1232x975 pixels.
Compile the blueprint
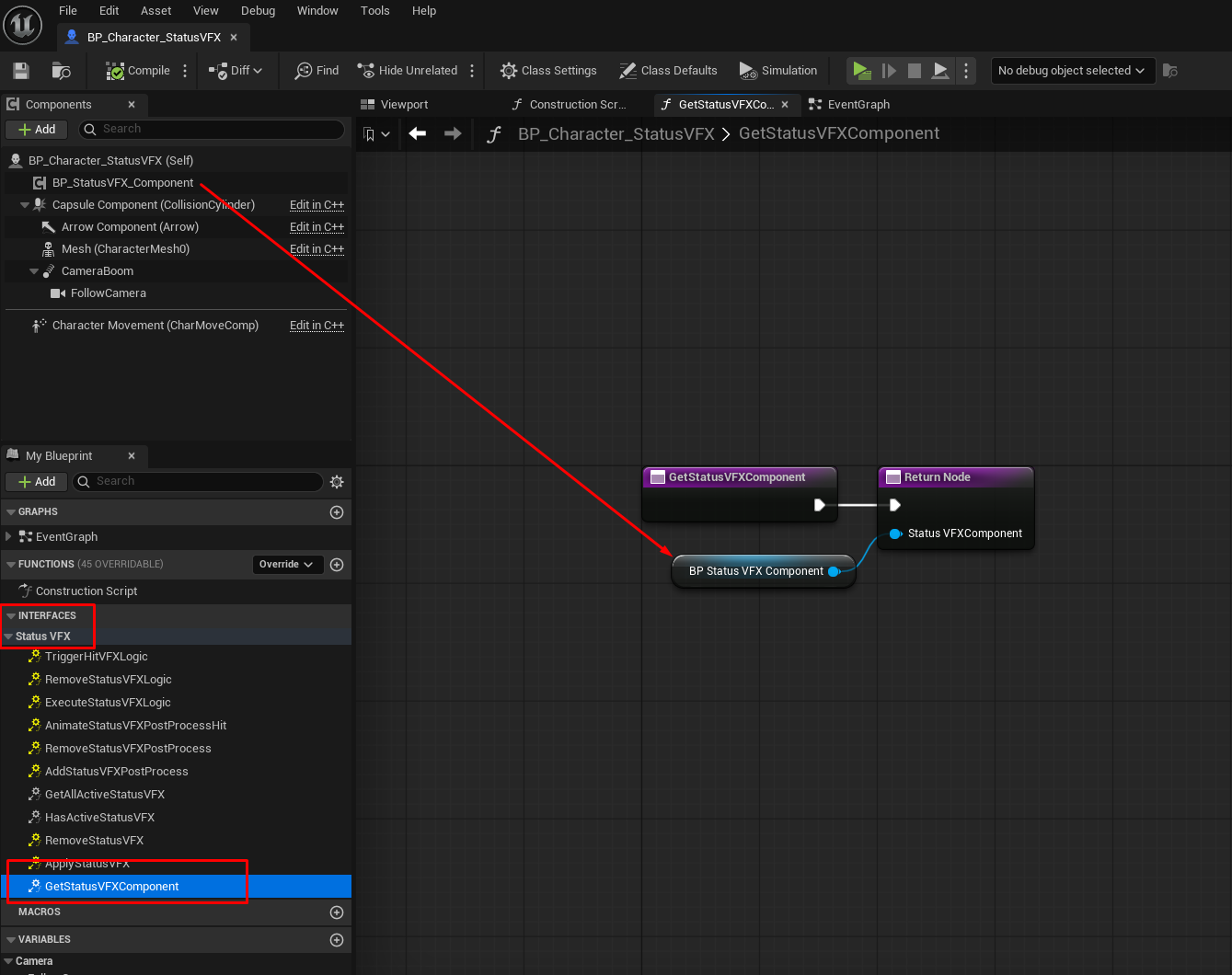point(138,71)
